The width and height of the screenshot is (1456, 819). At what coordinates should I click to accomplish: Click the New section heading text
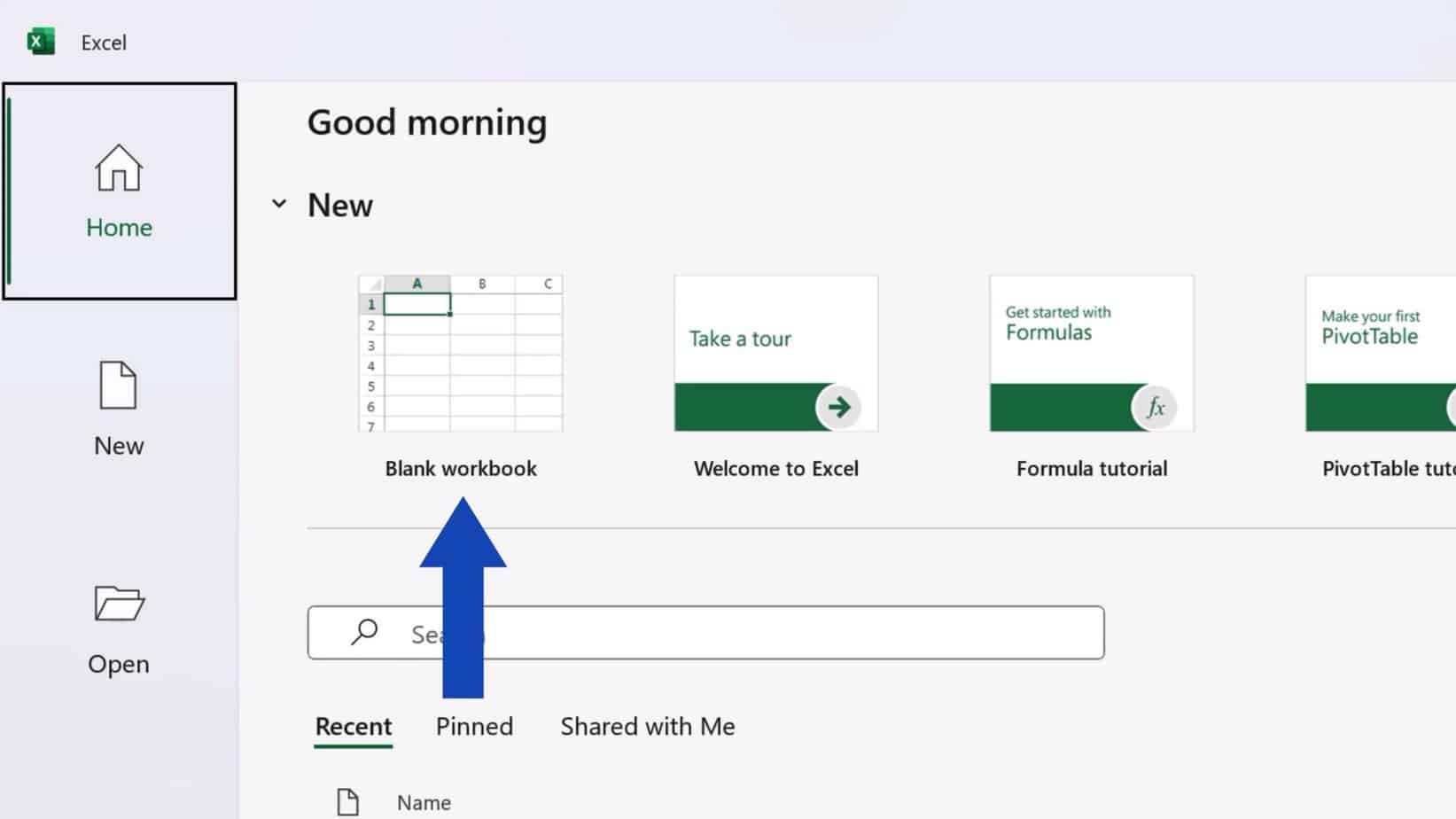(x=340, y=206)
